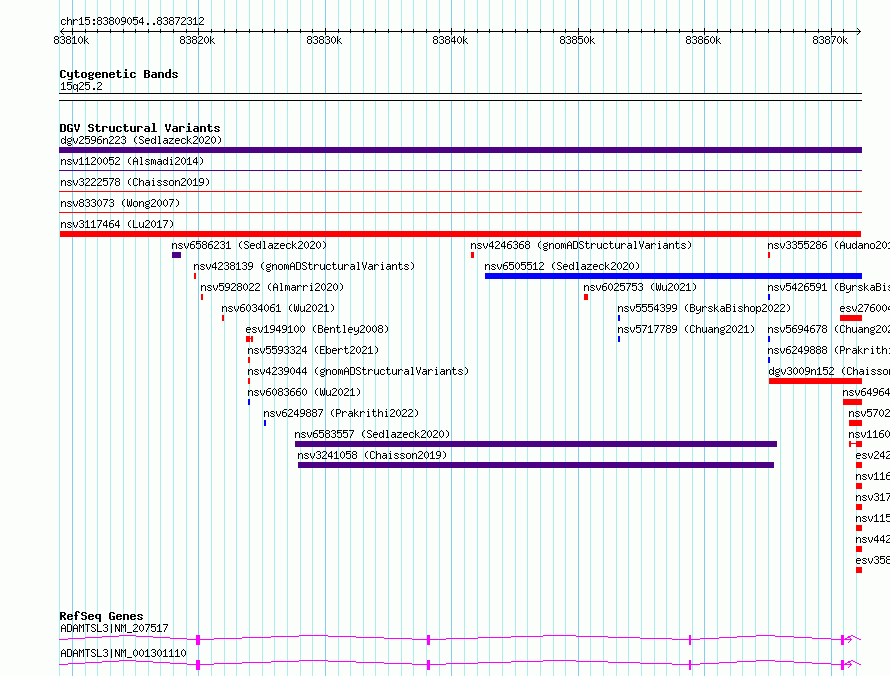Screen dimensions: 890x676
Task: Select the nsv6586231 (Sedlazeck2020) label
Action: (x=249, y=245)
